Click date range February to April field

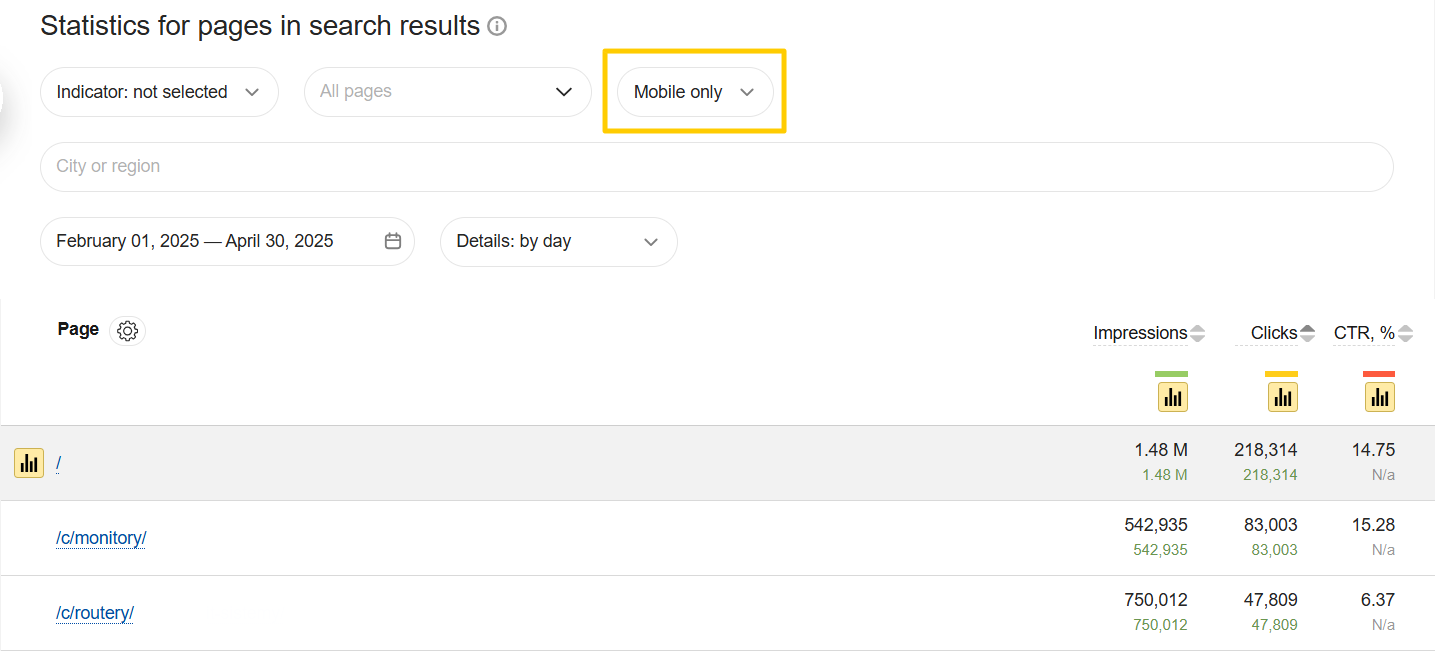pos(195,241)
